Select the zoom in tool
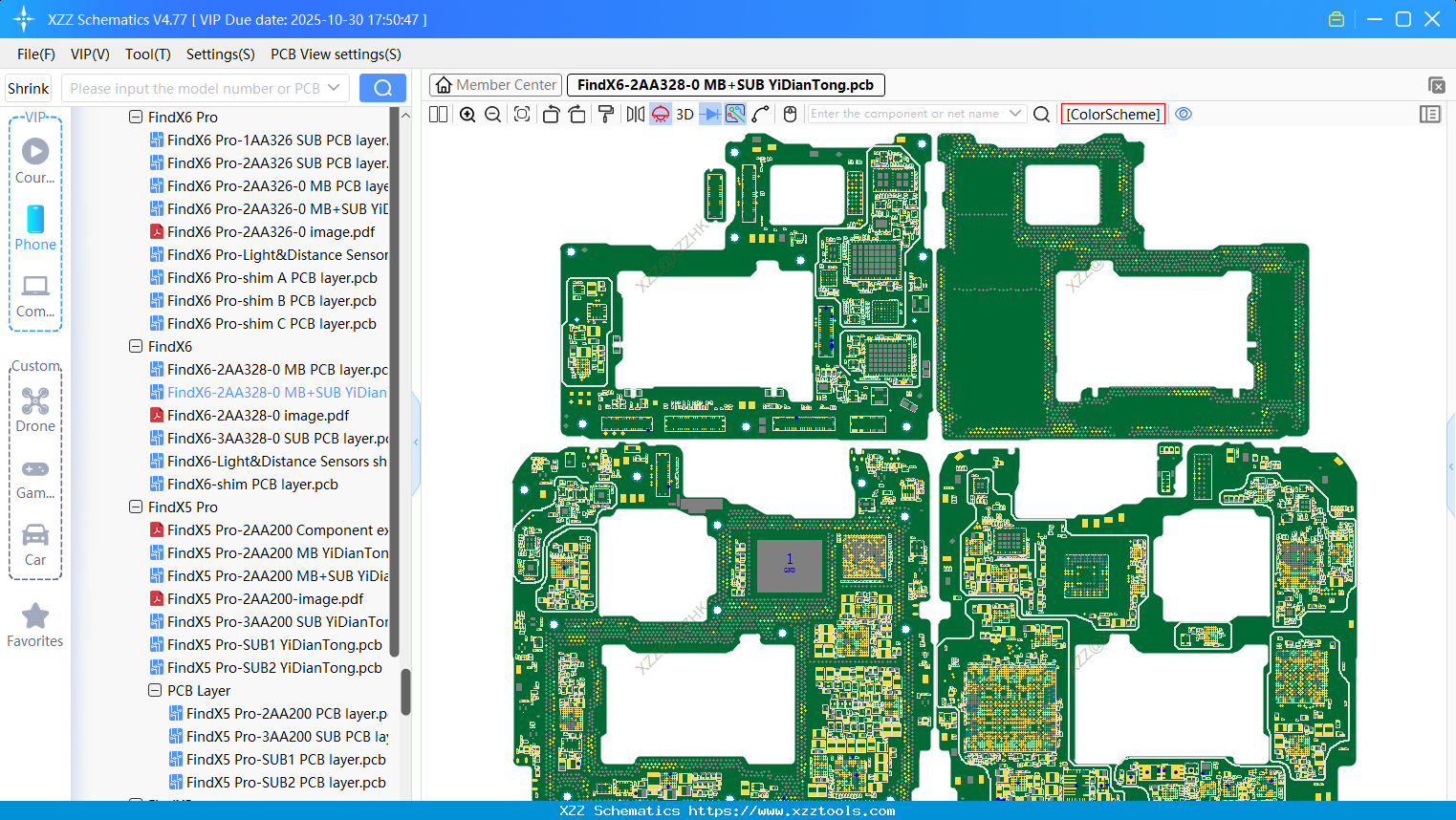 (467, 114)
